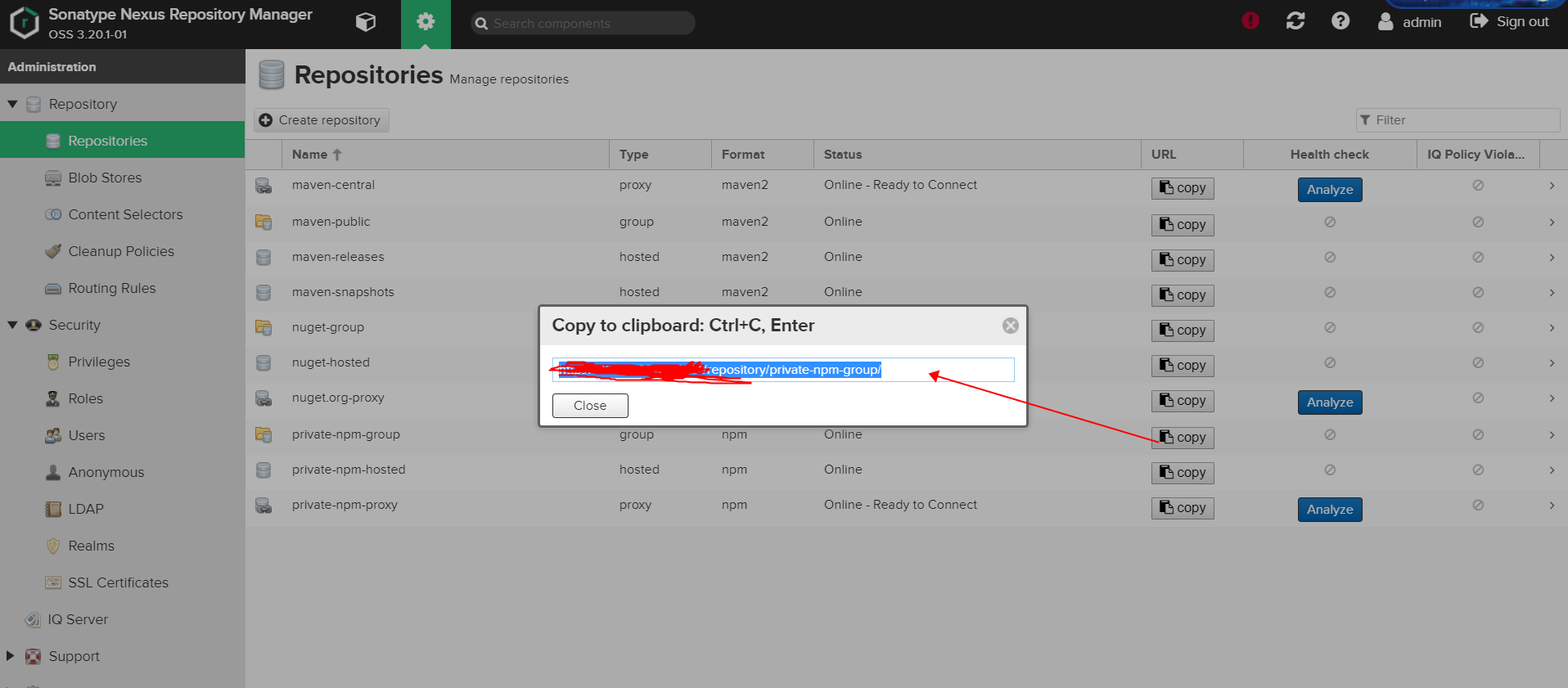The image size is (1568, 688).
Task: Analyze health of maven-central
Action: (x=1330, y=190)
